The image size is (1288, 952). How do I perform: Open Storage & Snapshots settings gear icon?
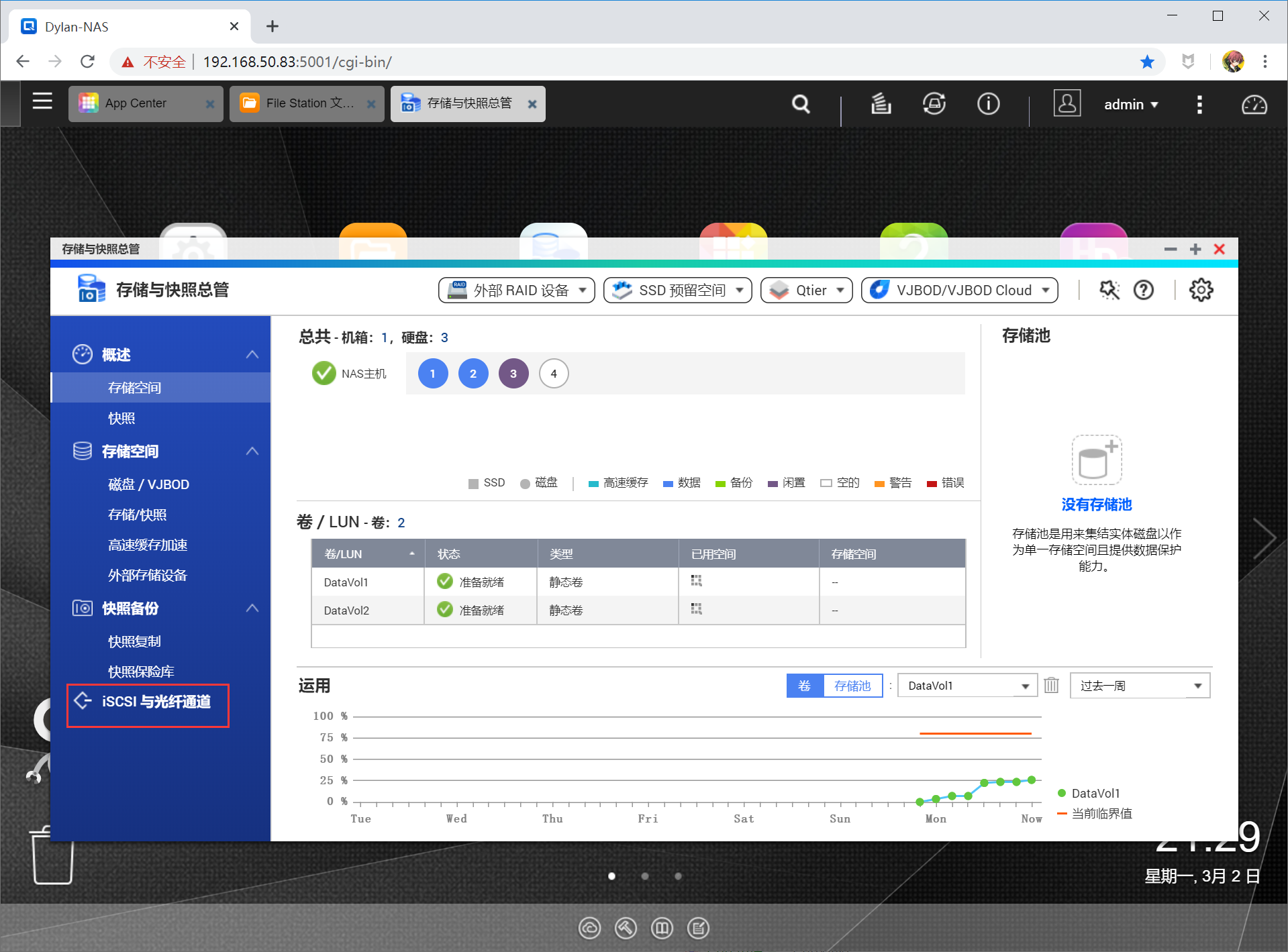(1201, 290)
